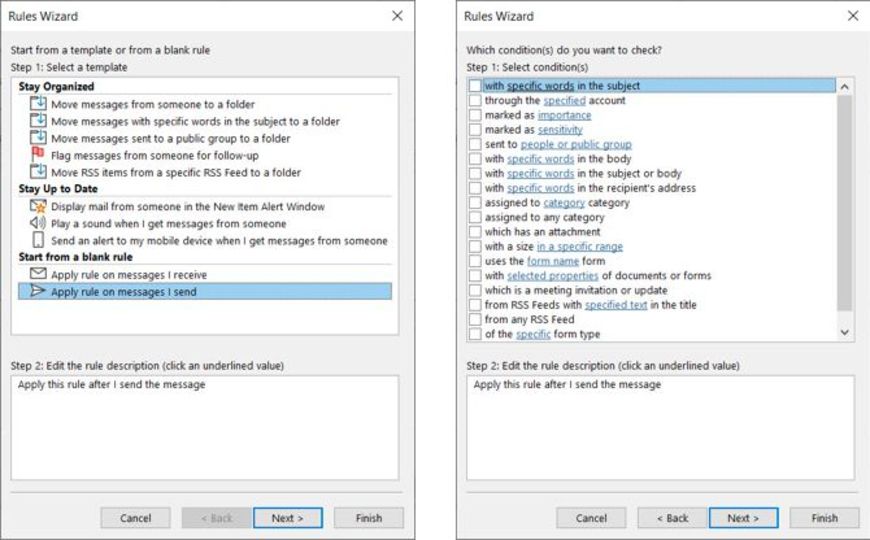Screen dimensions: 870x540
Task: Close the right Rules Wizard window
Action: [x=853, y=16]
